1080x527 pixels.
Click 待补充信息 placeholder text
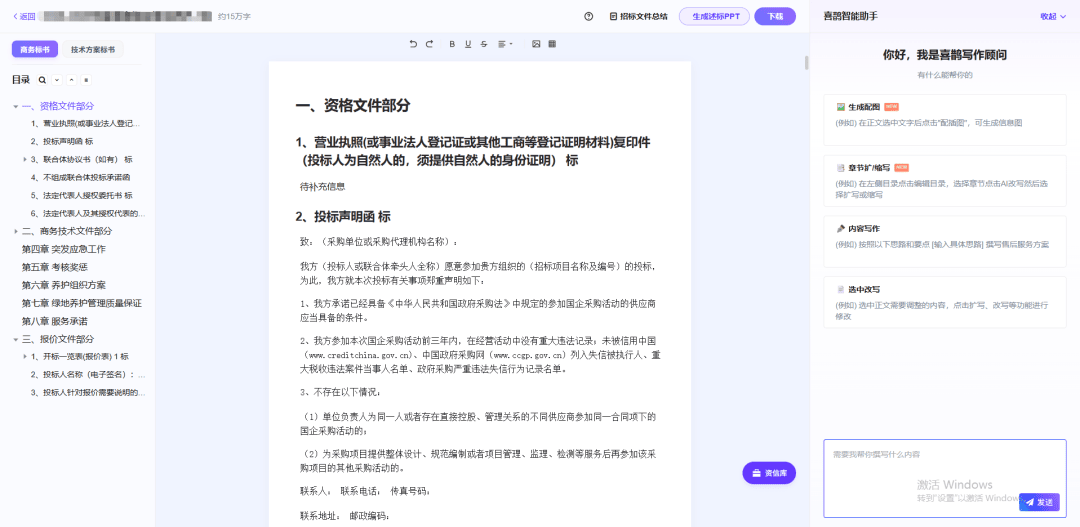click(322, 187)
